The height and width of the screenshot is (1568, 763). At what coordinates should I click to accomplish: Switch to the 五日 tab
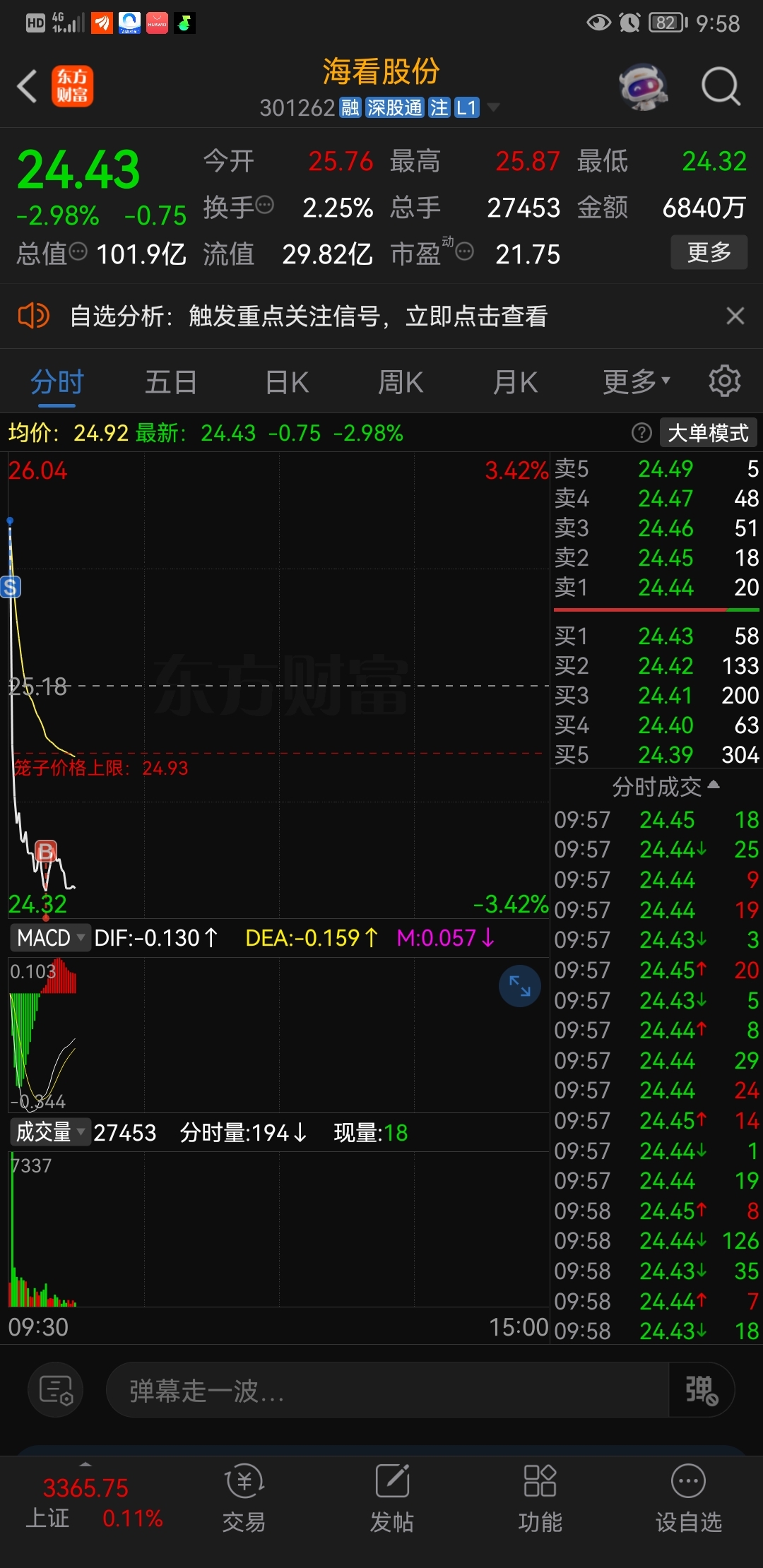tap(171, 382)
